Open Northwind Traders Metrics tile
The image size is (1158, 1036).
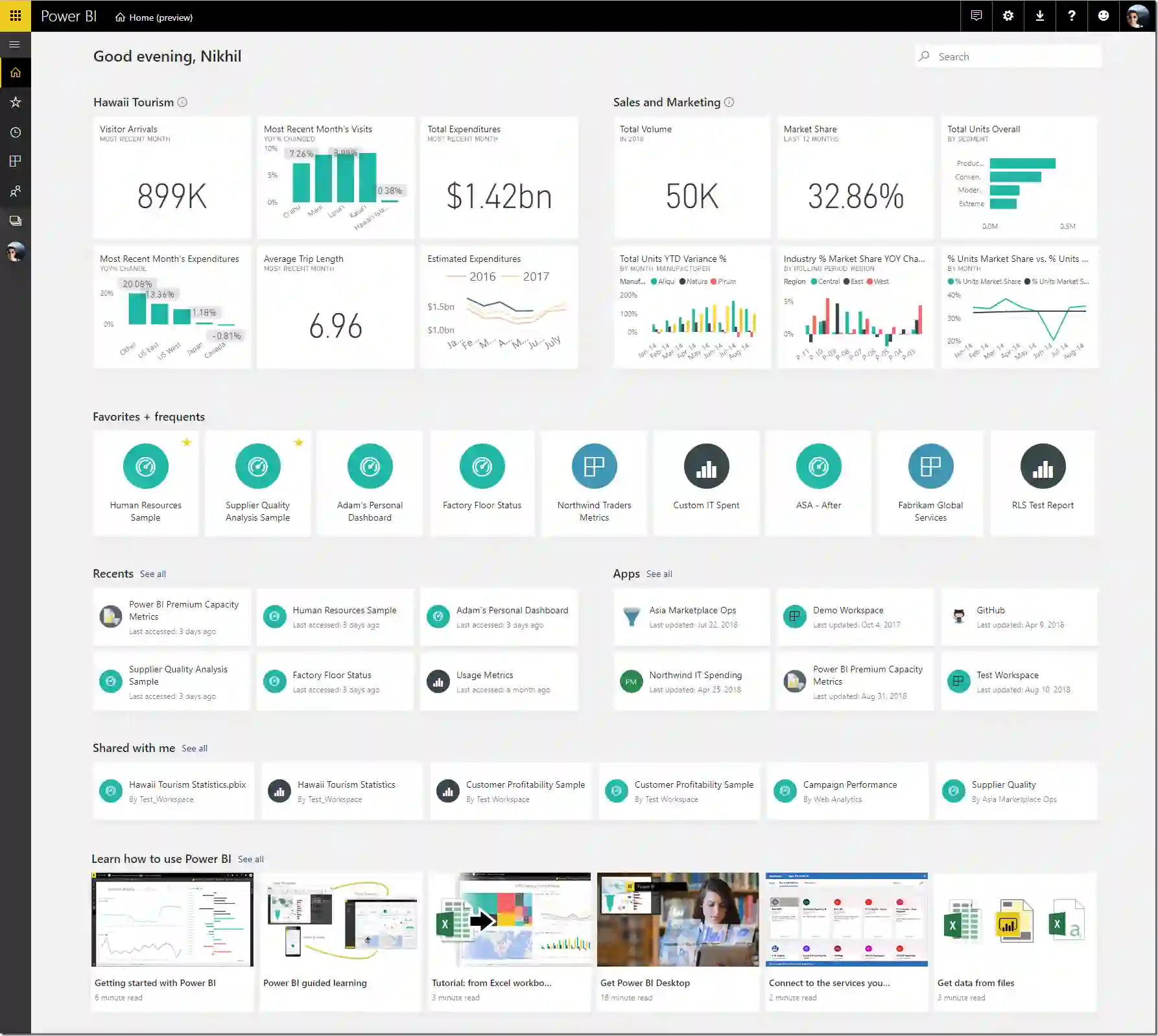click(594, 483)
